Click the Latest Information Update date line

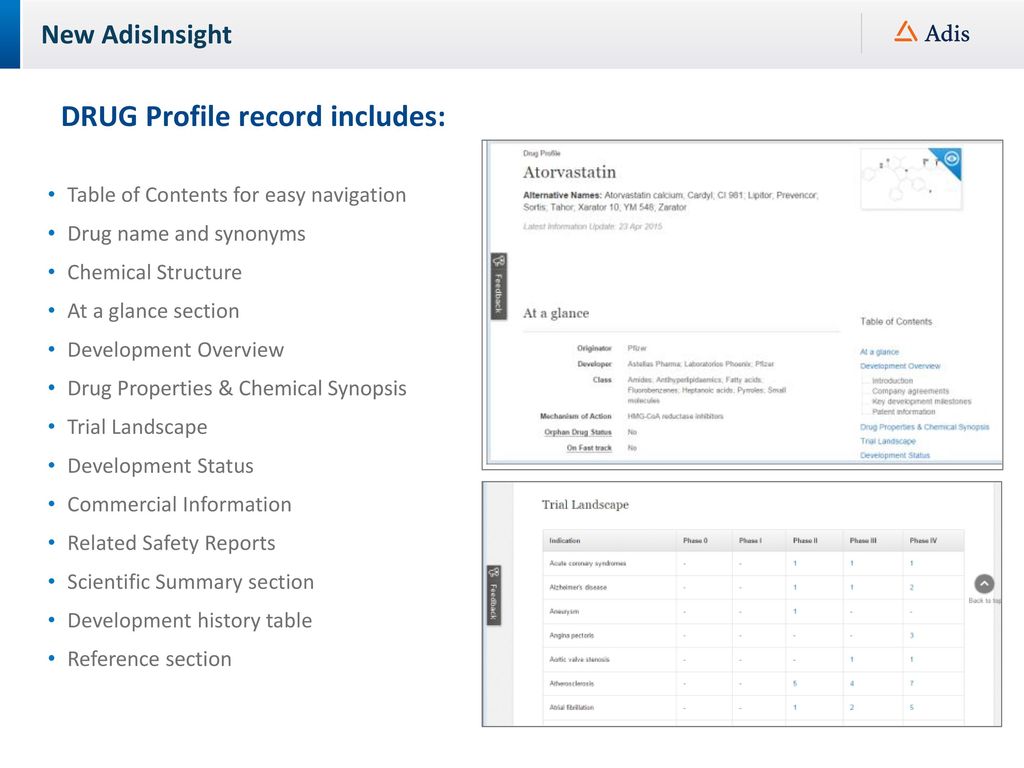point(592,227)
